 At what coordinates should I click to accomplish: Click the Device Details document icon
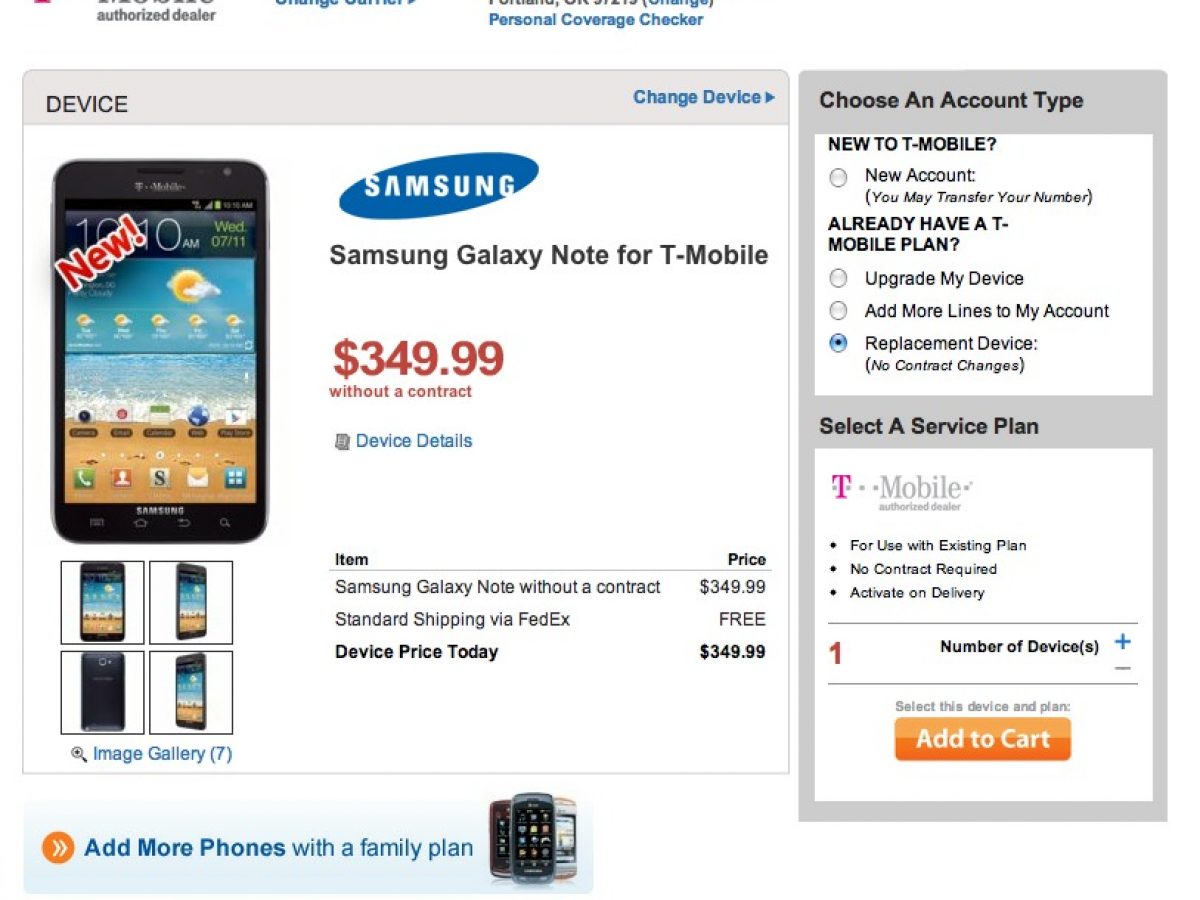pyautogui.click(x=342, y=441)
